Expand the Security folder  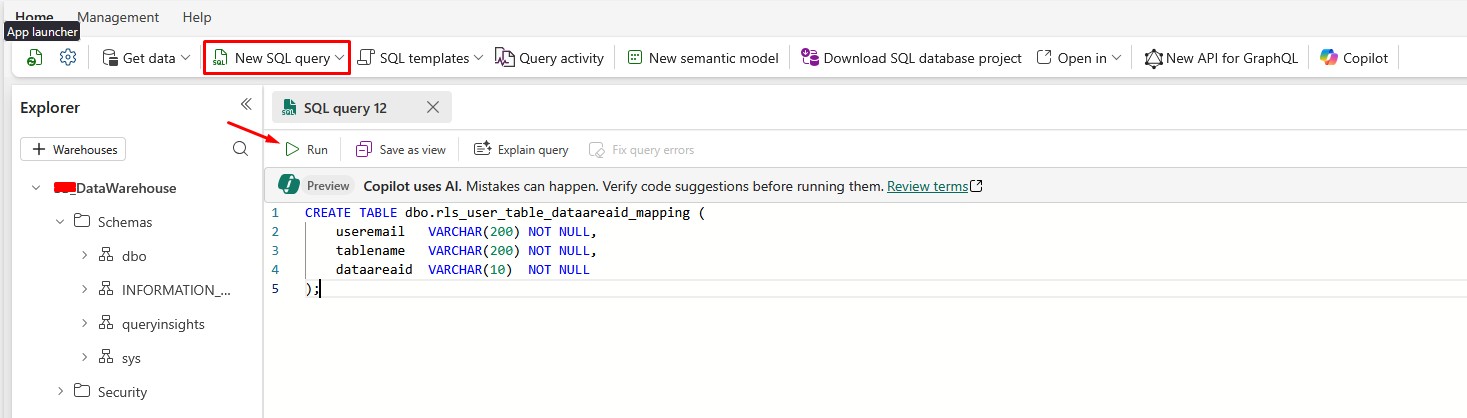[60, 392]
